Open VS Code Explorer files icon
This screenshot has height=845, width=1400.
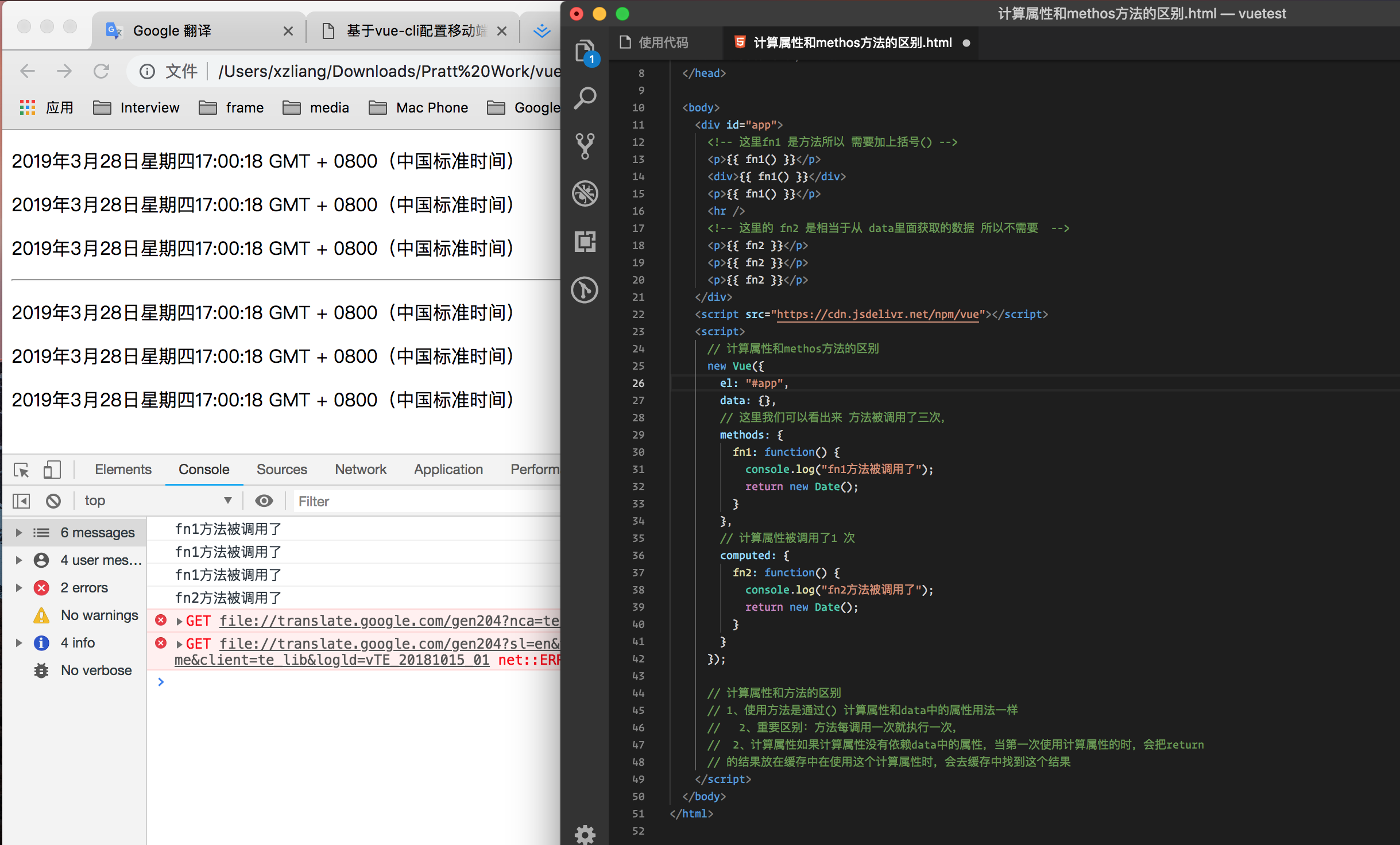click(x=585, y=52)
